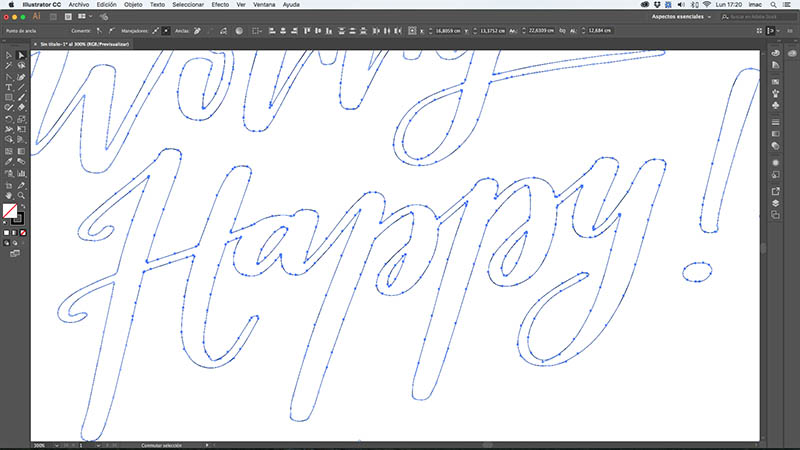This screenshot has height=450, width=800.
Task: Open the Rotate tool
Action: click(9, 119)
